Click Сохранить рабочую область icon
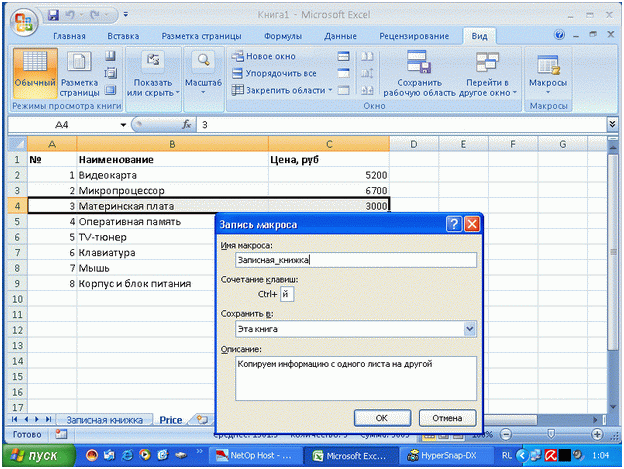This screenshot has width=624, height=469. pos(419,73)
